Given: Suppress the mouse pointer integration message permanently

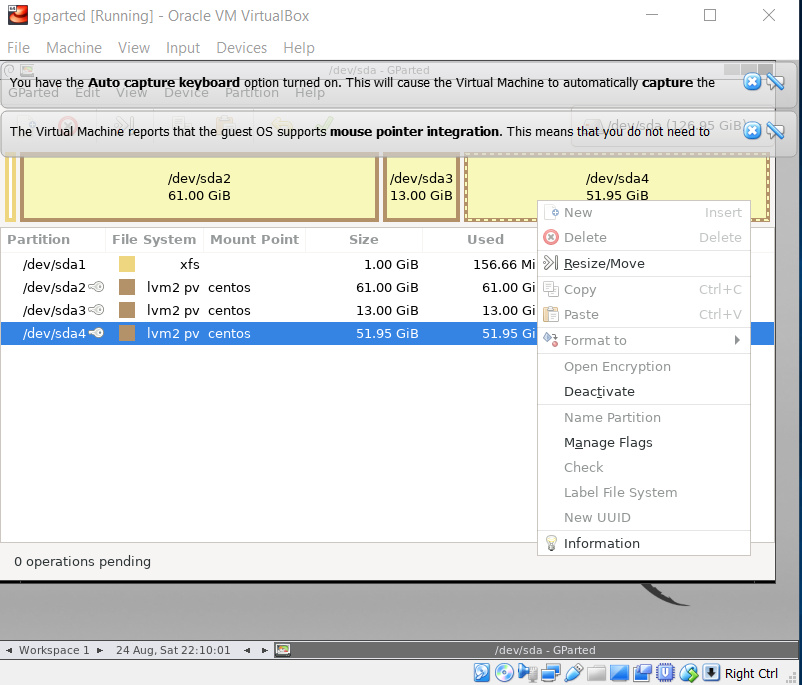Looking at the screenshot, I should point(775,131).
